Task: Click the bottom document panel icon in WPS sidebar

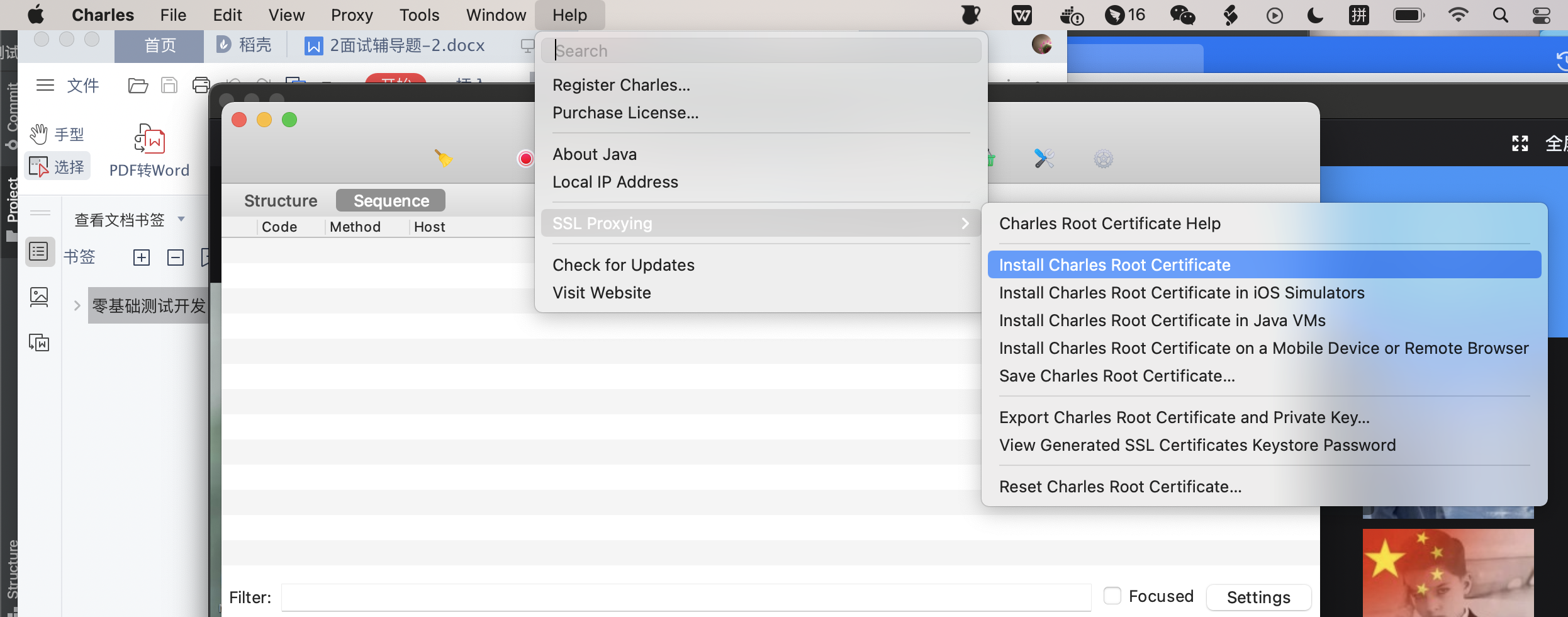Action: pyautogui.click(x=39, y=342)
